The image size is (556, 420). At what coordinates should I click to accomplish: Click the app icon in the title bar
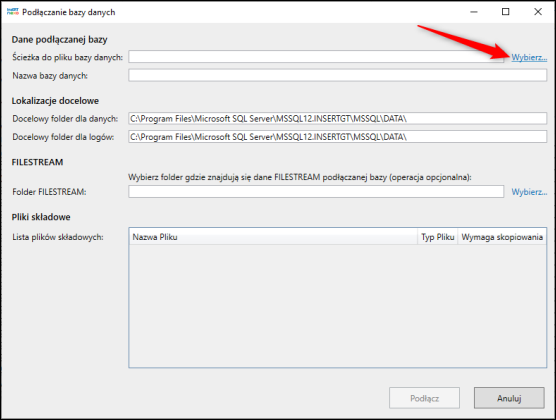pos(12,12)
